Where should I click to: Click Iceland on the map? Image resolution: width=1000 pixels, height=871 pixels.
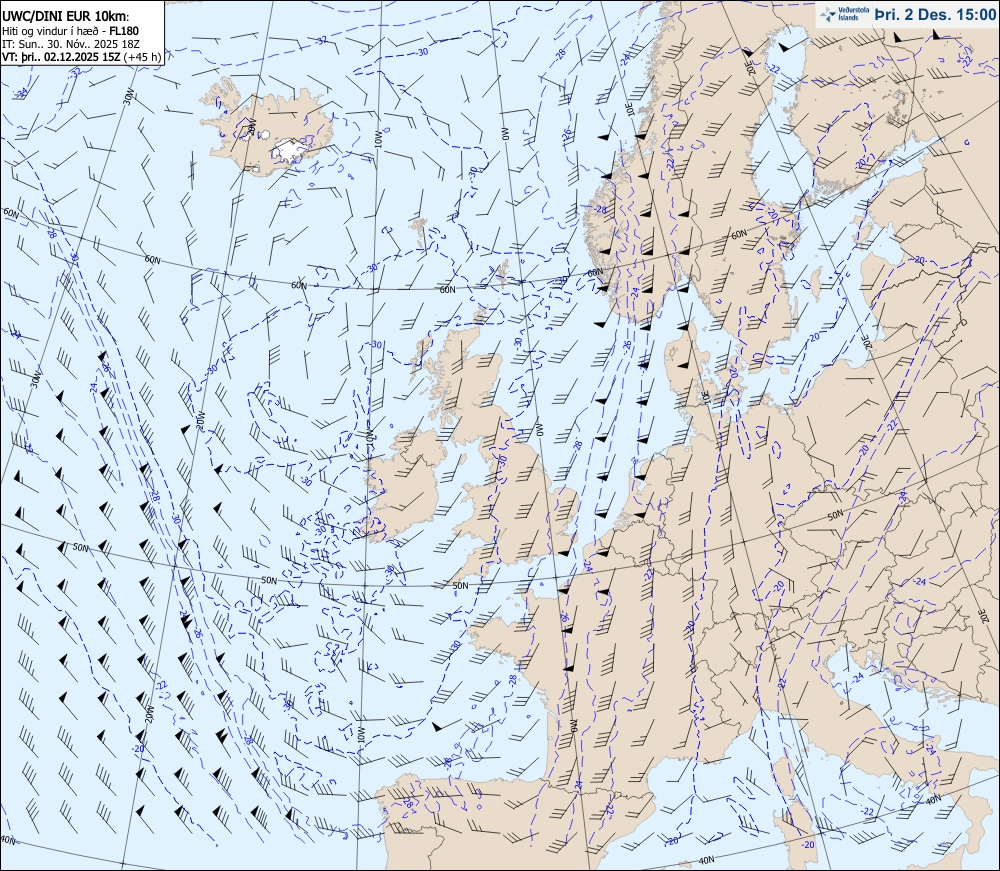pyautogui.click(x=268, y=128)
